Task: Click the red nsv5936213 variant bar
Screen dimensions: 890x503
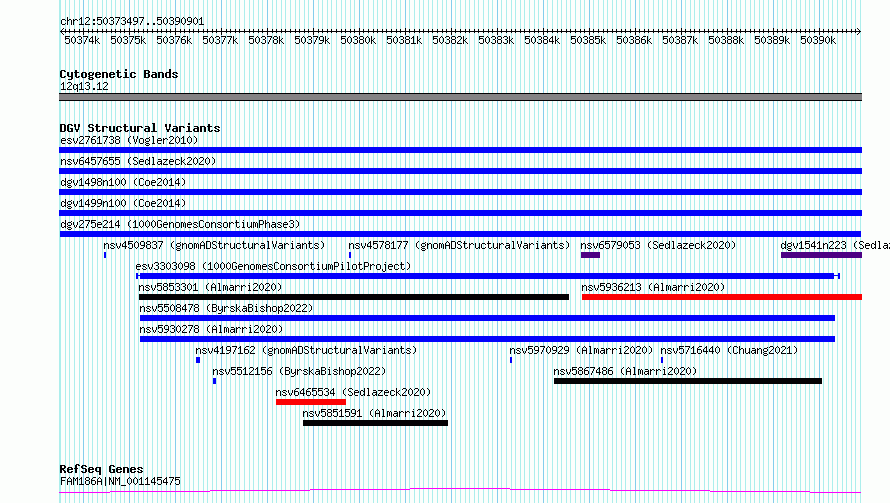Action: 722,297
